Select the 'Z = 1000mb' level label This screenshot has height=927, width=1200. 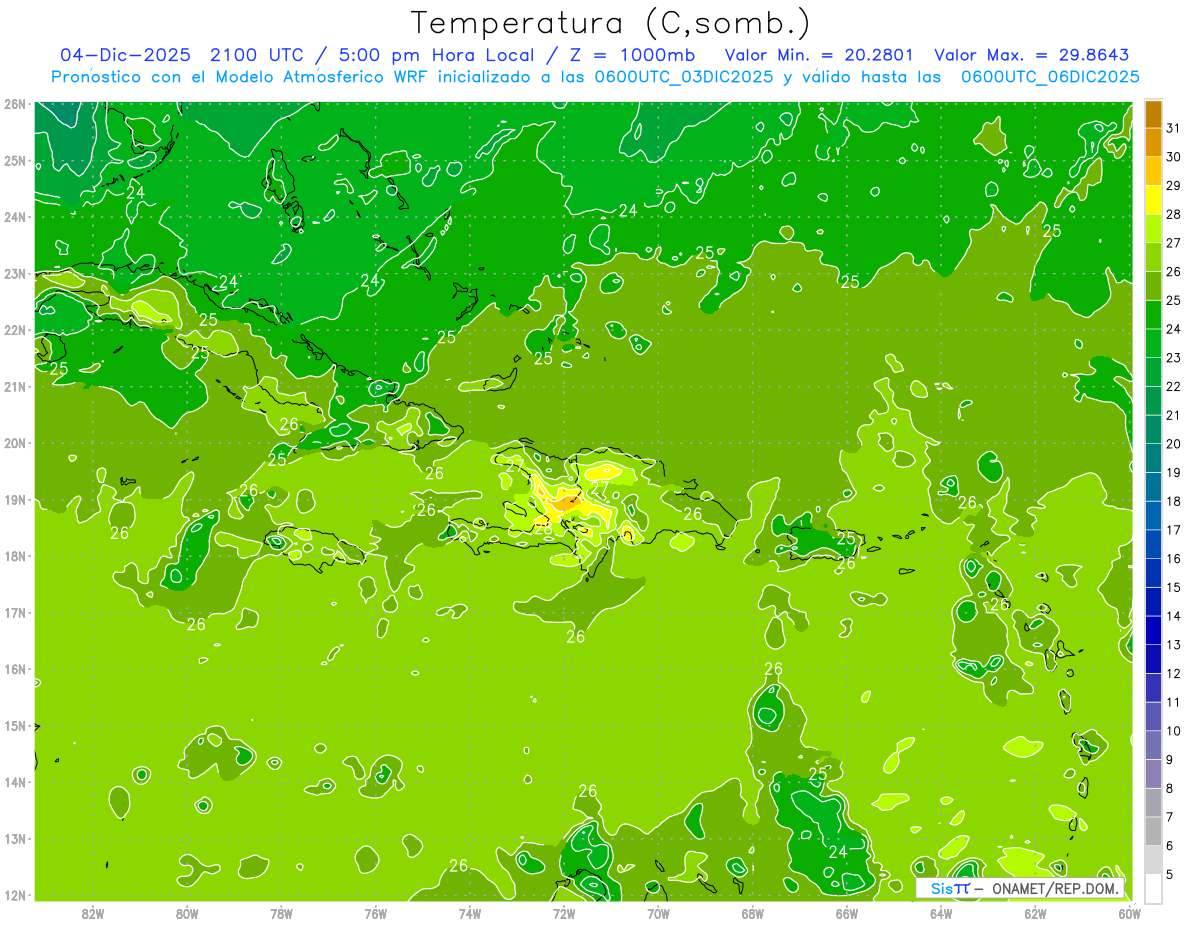pos(632,54)
